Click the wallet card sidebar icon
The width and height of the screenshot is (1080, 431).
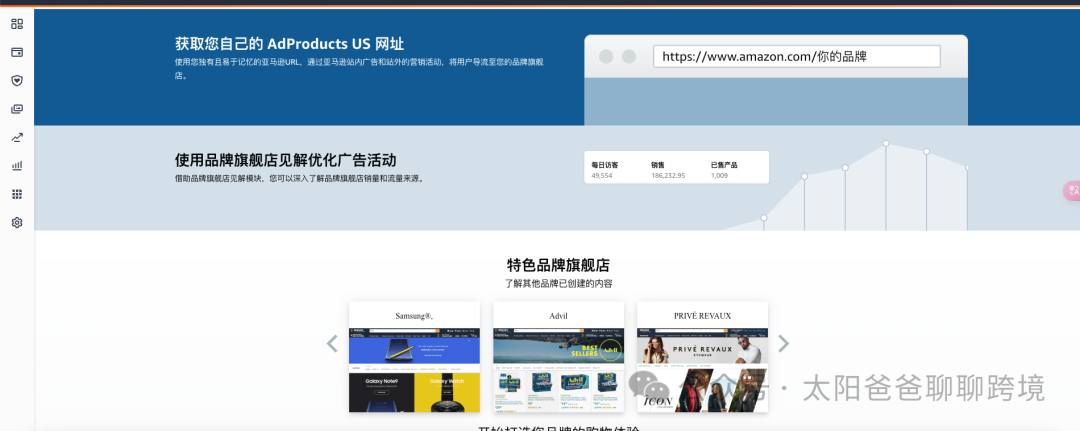pyautogui.click(x=17, y=51)
